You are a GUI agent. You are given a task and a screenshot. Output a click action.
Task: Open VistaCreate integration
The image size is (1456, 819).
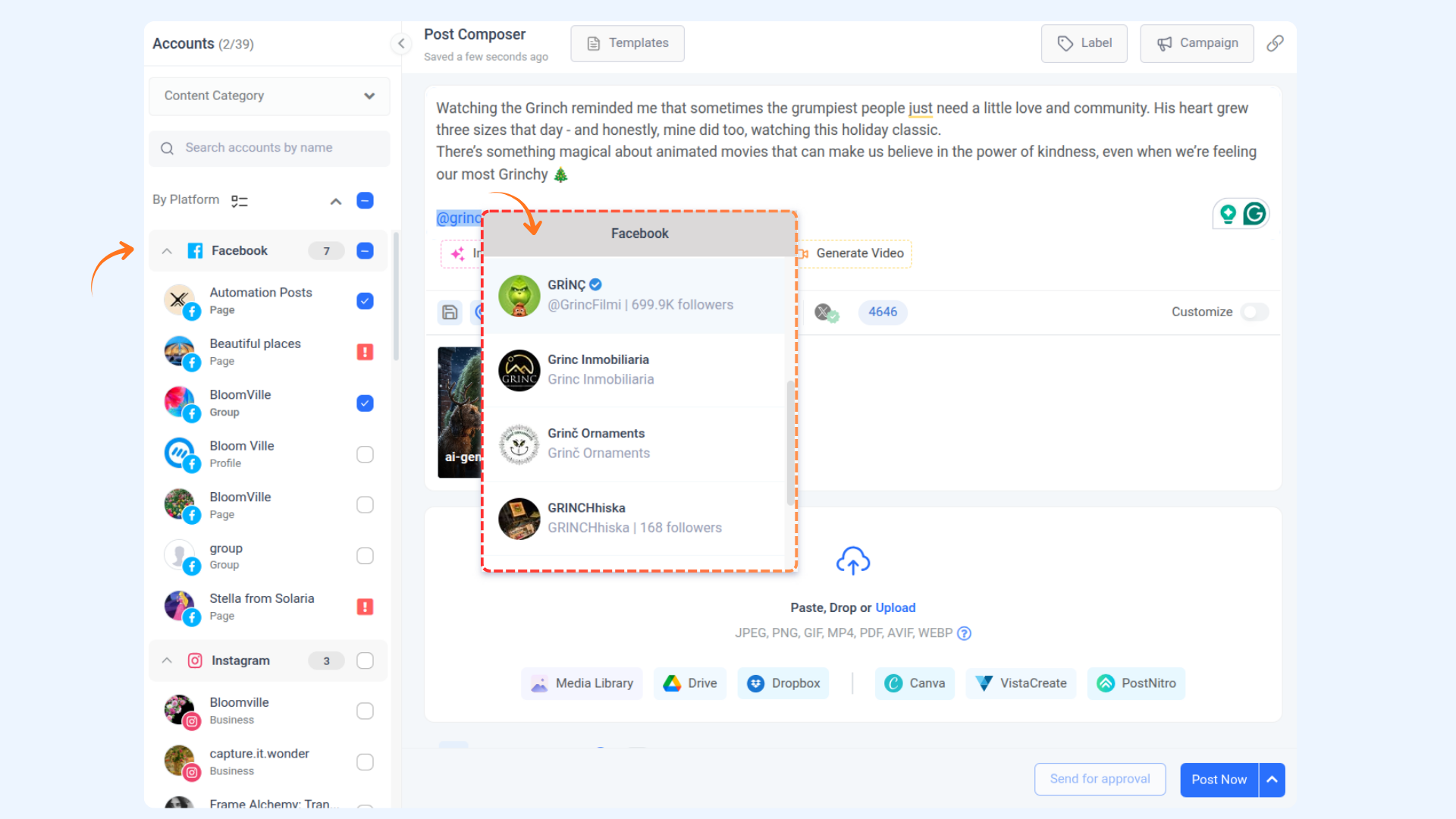(x=1021, y=683)
